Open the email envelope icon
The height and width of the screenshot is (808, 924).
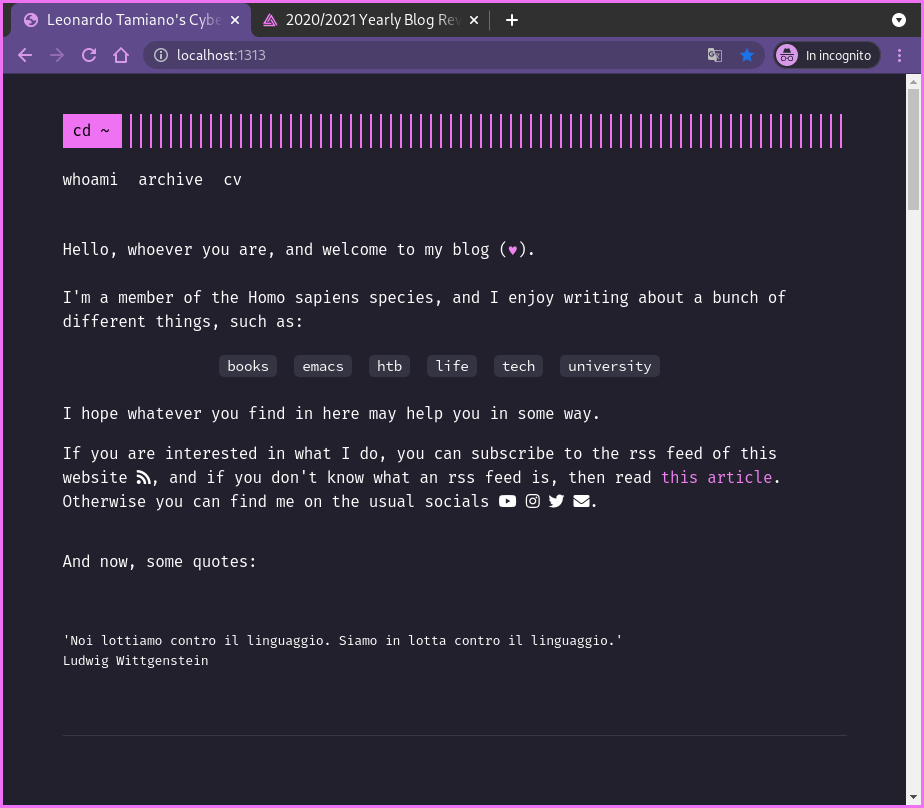tap(581, 501)
